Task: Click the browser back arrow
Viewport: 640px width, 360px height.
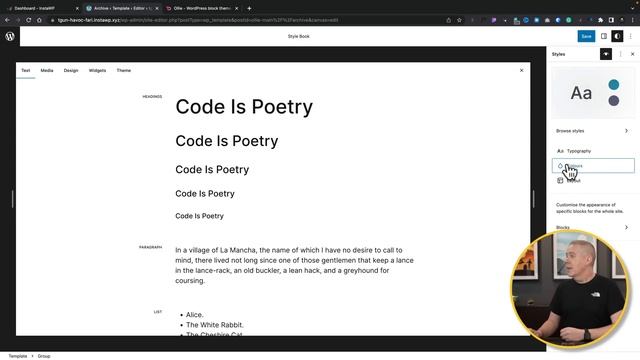Action: pos(7,20)
